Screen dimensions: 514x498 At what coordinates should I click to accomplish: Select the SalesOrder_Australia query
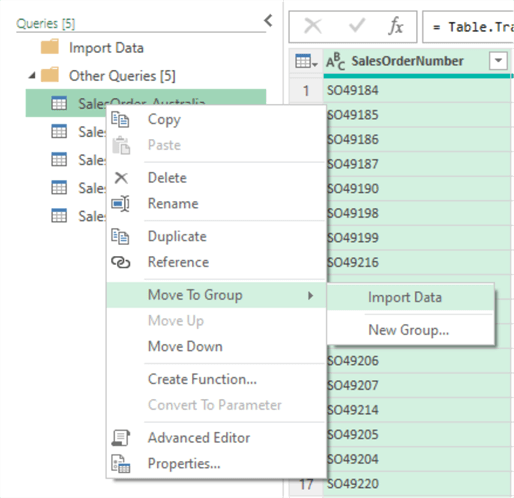coord(146,103)
